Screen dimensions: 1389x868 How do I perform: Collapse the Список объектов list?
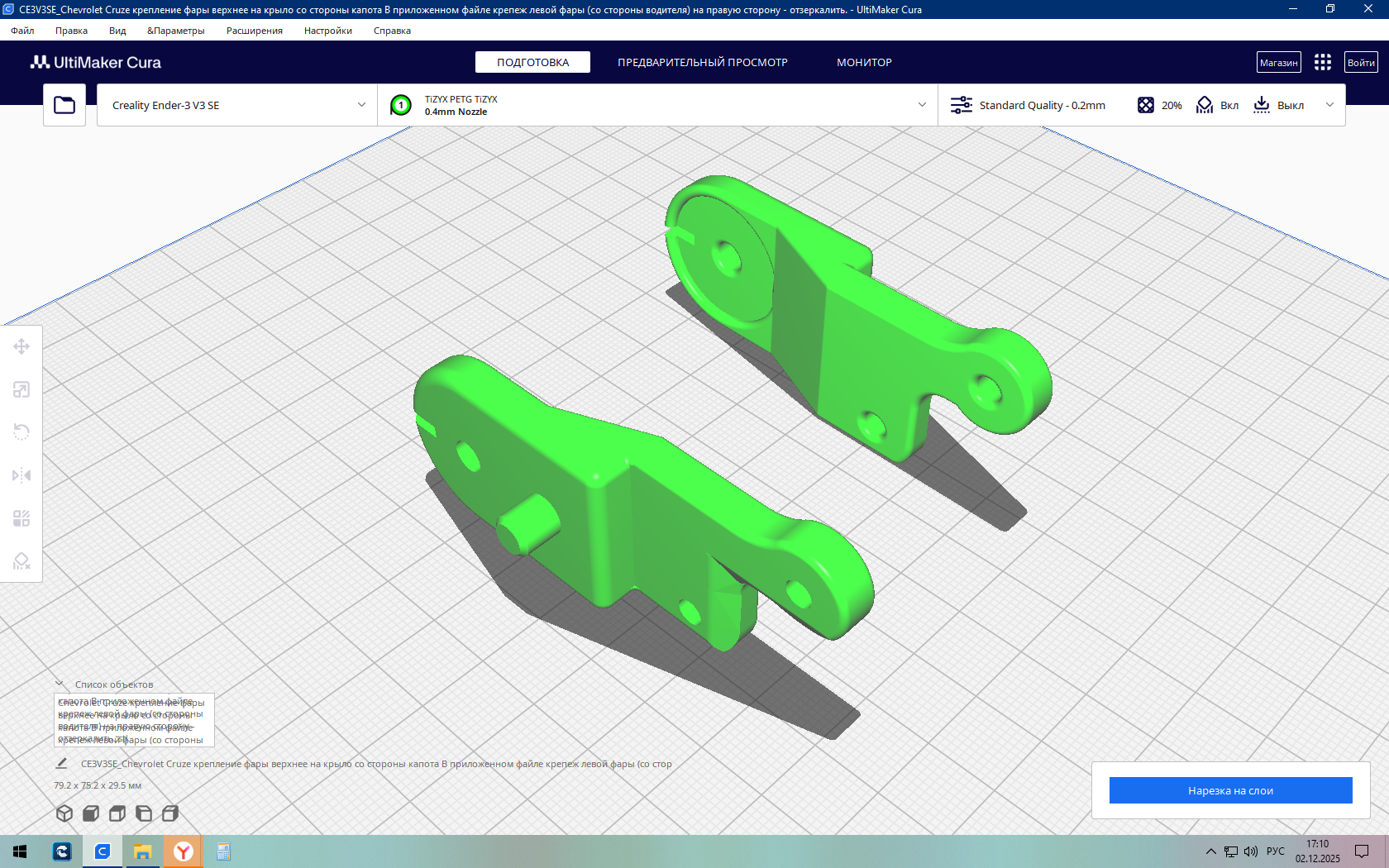(x=60, y=684)
